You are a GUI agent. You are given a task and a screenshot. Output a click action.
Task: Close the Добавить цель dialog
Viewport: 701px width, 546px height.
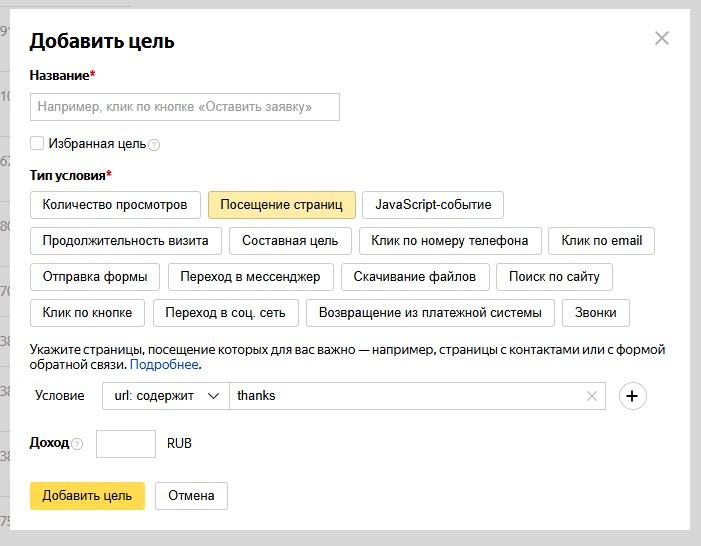(661, 39)
